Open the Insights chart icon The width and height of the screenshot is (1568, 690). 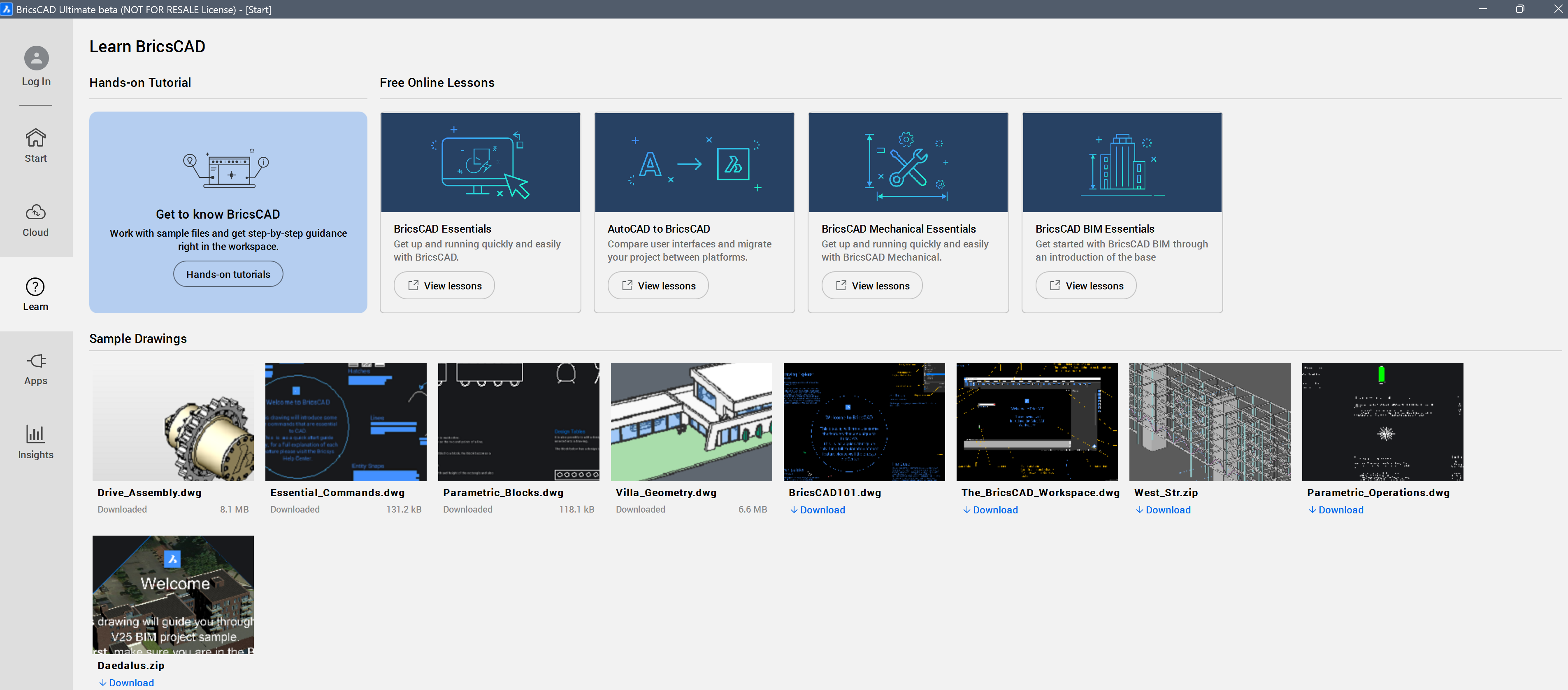[x=35, y=434]
